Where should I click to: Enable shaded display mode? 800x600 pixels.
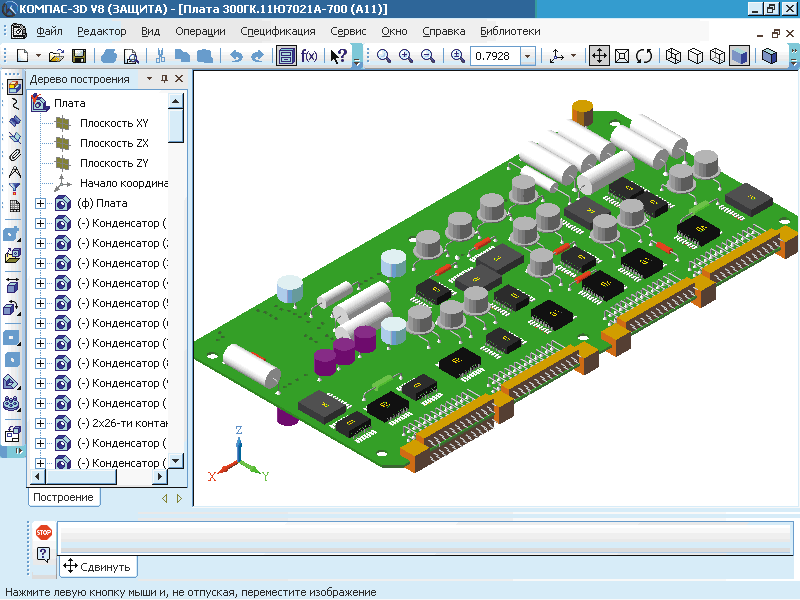[739, 56]
